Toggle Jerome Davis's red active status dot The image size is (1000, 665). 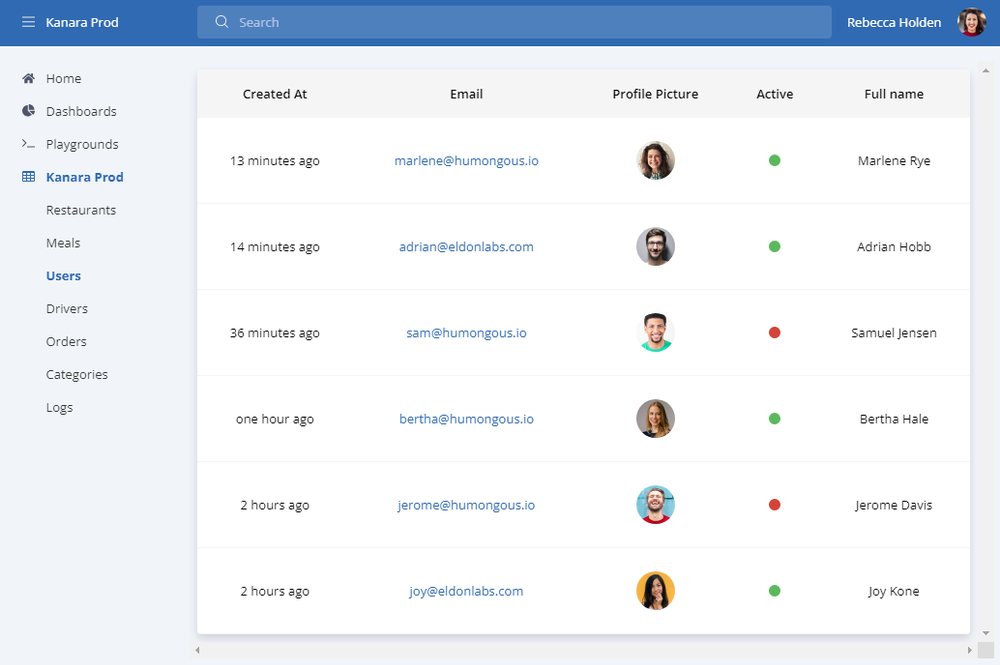tap(774, 505)
